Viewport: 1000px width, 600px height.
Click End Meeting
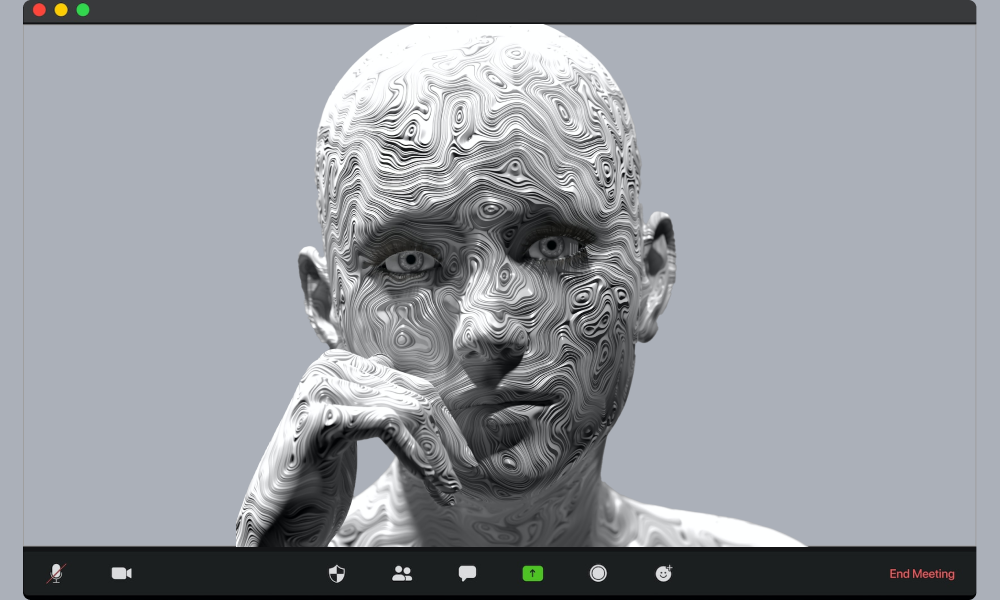click(x=921, y=574)
